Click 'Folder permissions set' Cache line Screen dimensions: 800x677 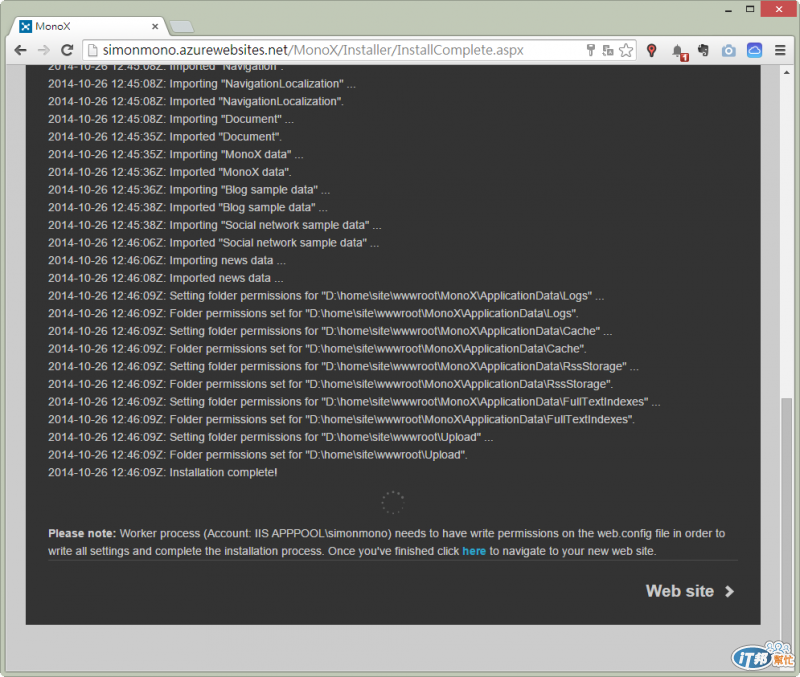tap(317, 349)
